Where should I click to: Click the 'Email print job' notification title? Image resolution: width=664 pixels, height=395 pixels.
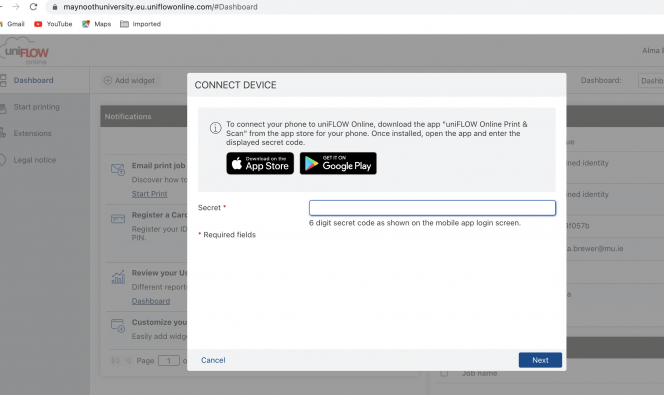pos(158,166)
